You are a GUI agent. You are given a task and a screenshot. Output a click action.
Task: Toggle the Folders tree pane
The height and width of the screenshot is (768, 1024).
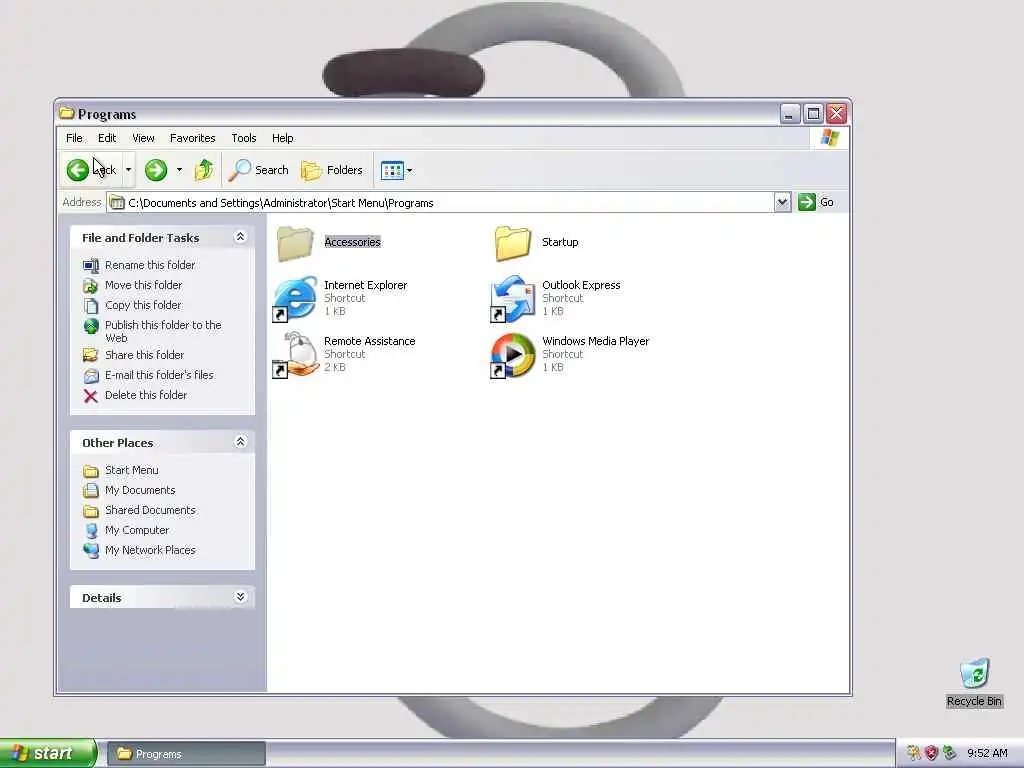(332, 170)
